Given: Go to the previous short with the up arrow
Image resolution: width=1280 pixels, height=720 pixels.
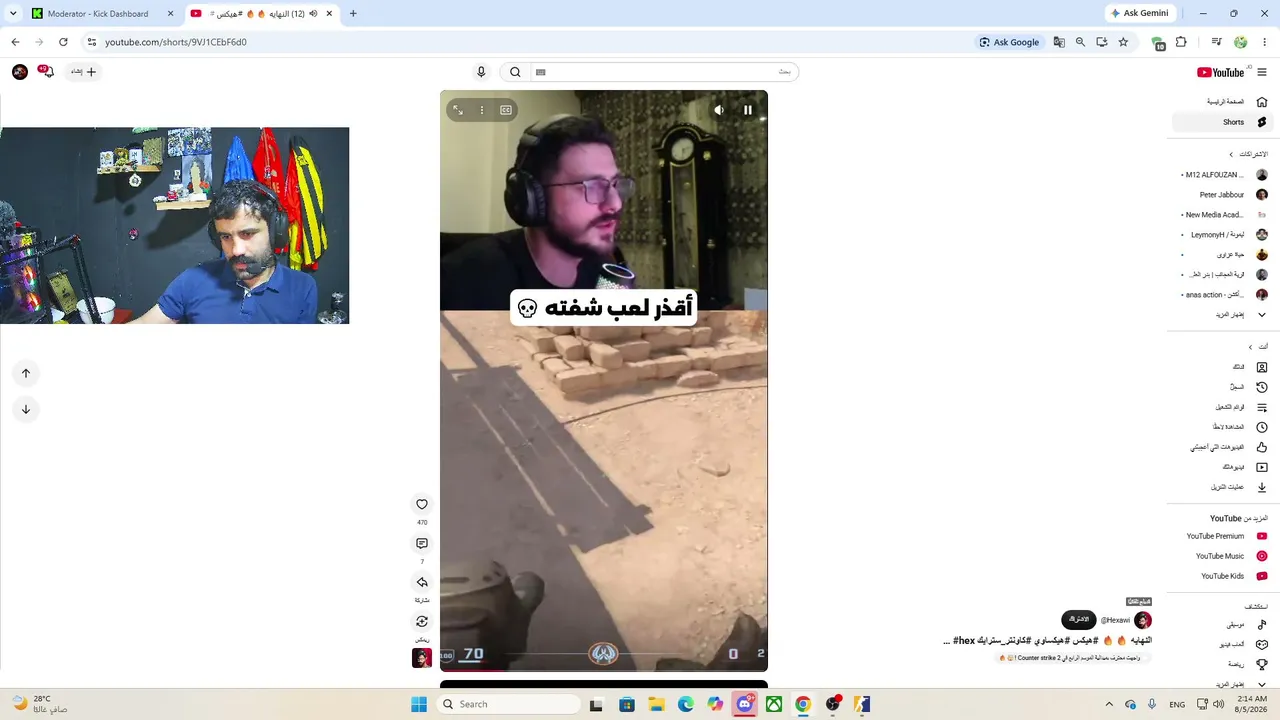Looking at the screenshot, I should [26, 373].
